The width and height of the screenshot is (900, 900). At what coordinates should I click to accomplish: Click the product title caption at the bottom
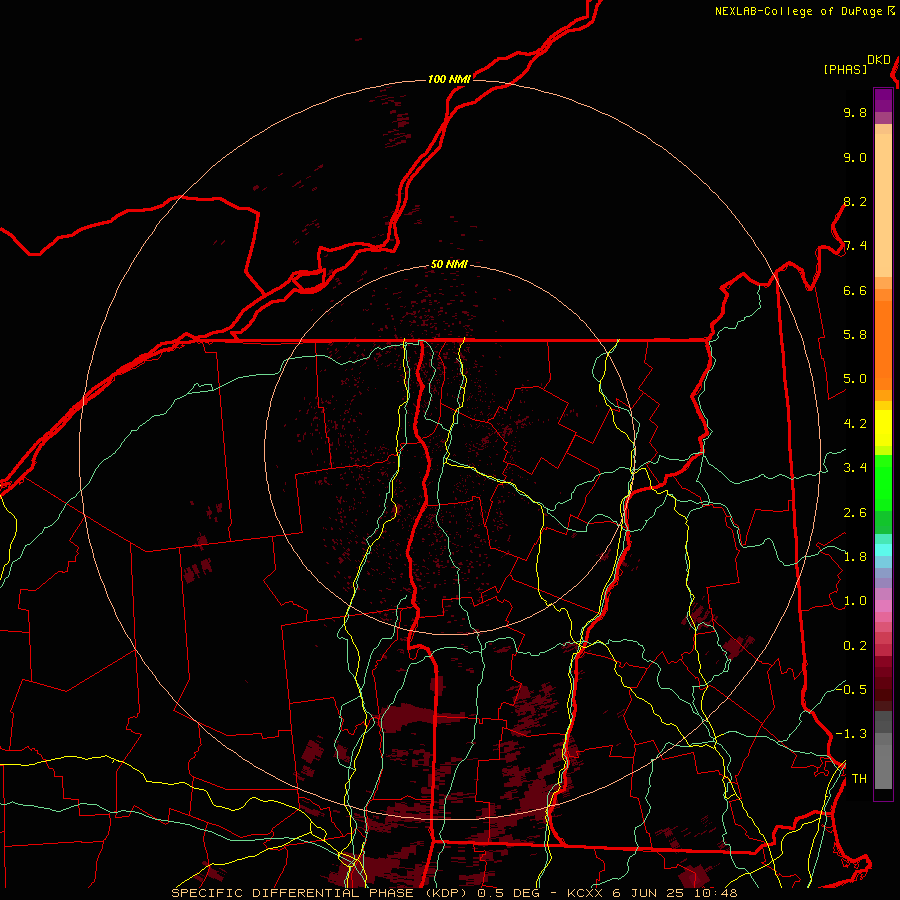[454, 893]
